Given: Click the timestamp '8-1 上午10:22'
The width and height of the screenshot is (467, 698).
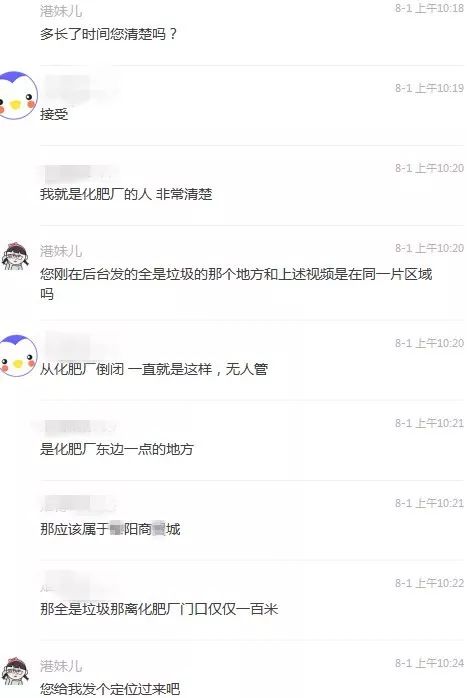Looking at the screenshot, I should click(429, 583).
